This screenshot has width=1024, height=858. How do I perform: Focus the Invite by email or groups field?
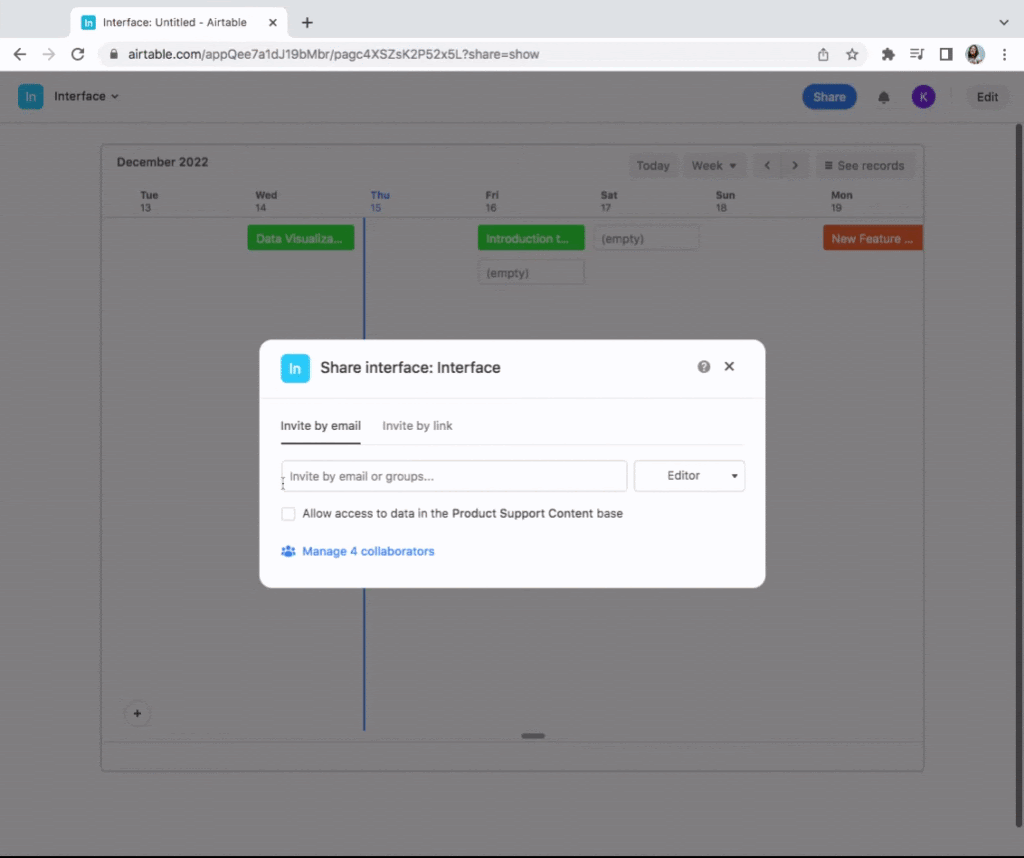tap(454, 476)
